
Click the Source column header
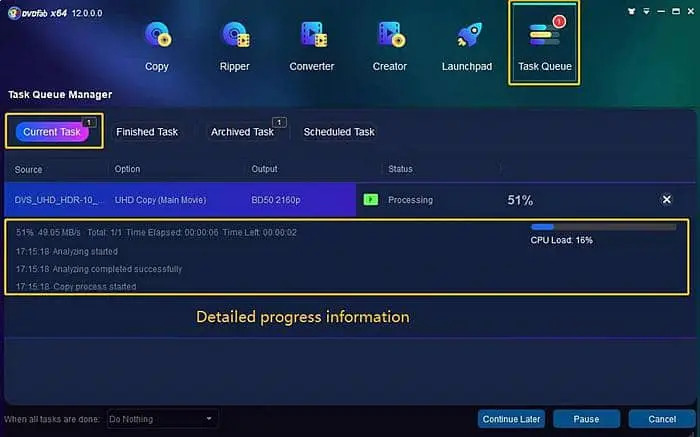coord(28,169)
